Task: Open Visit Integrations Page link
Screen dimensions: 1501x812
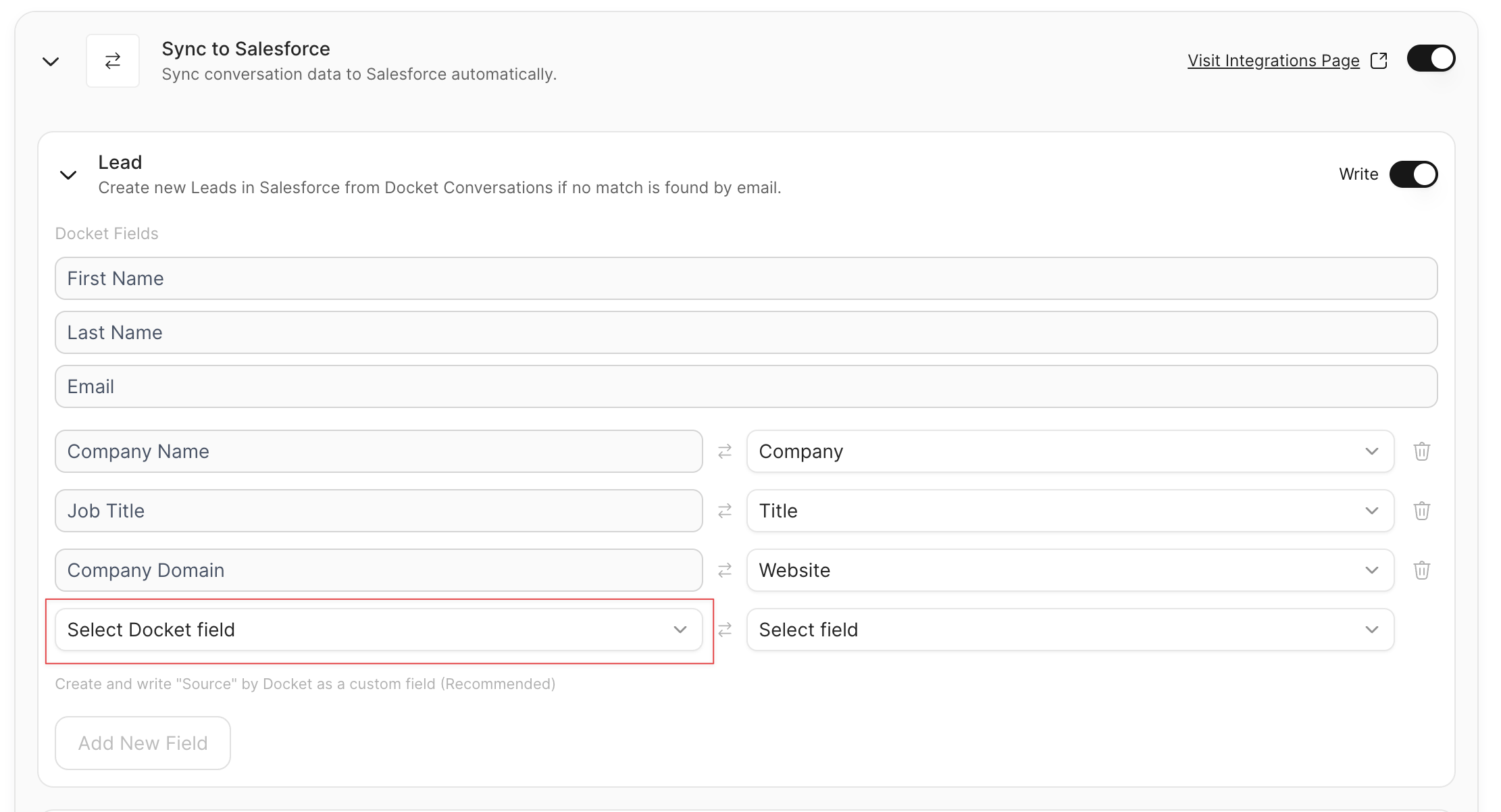Action: pyautogui.click(x=1273, y=61)
